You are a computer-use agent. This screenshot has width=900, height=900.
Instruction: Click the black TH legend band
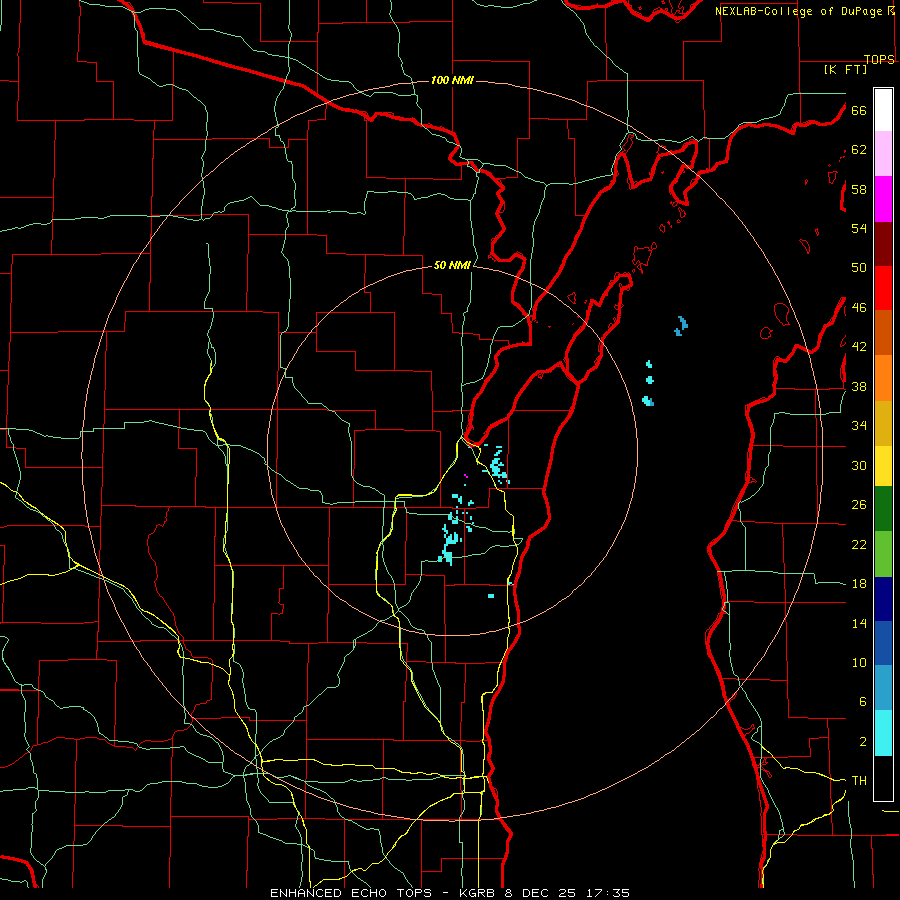pos(883,778)
